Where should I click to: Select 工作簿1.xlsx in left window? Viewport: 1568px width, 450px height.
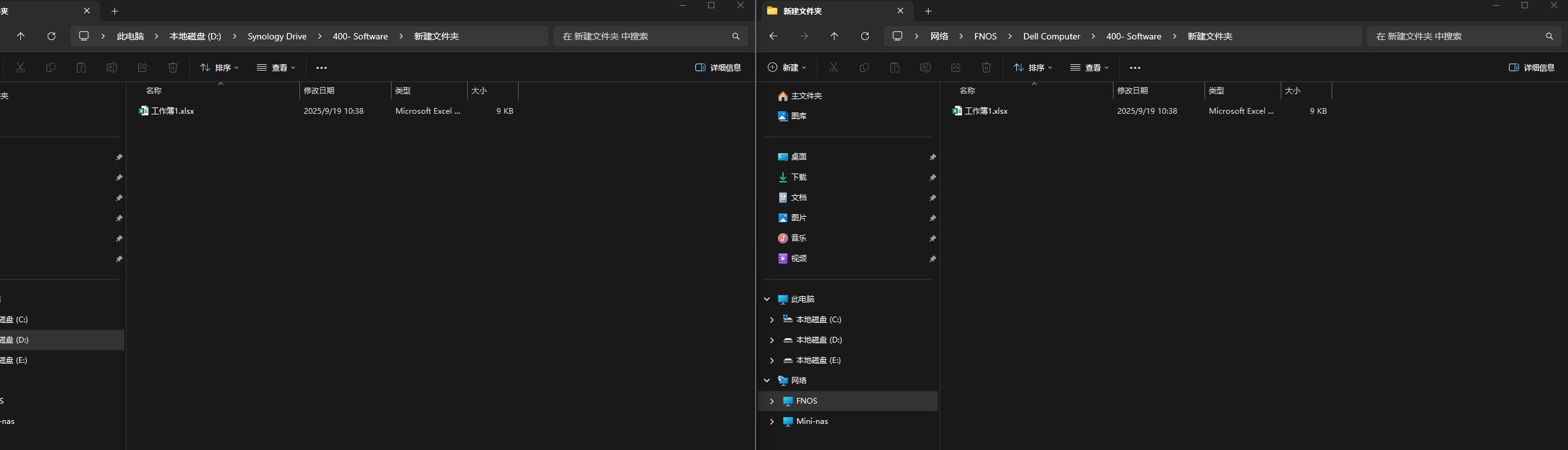pyautogui.click(x=173, y=111)
